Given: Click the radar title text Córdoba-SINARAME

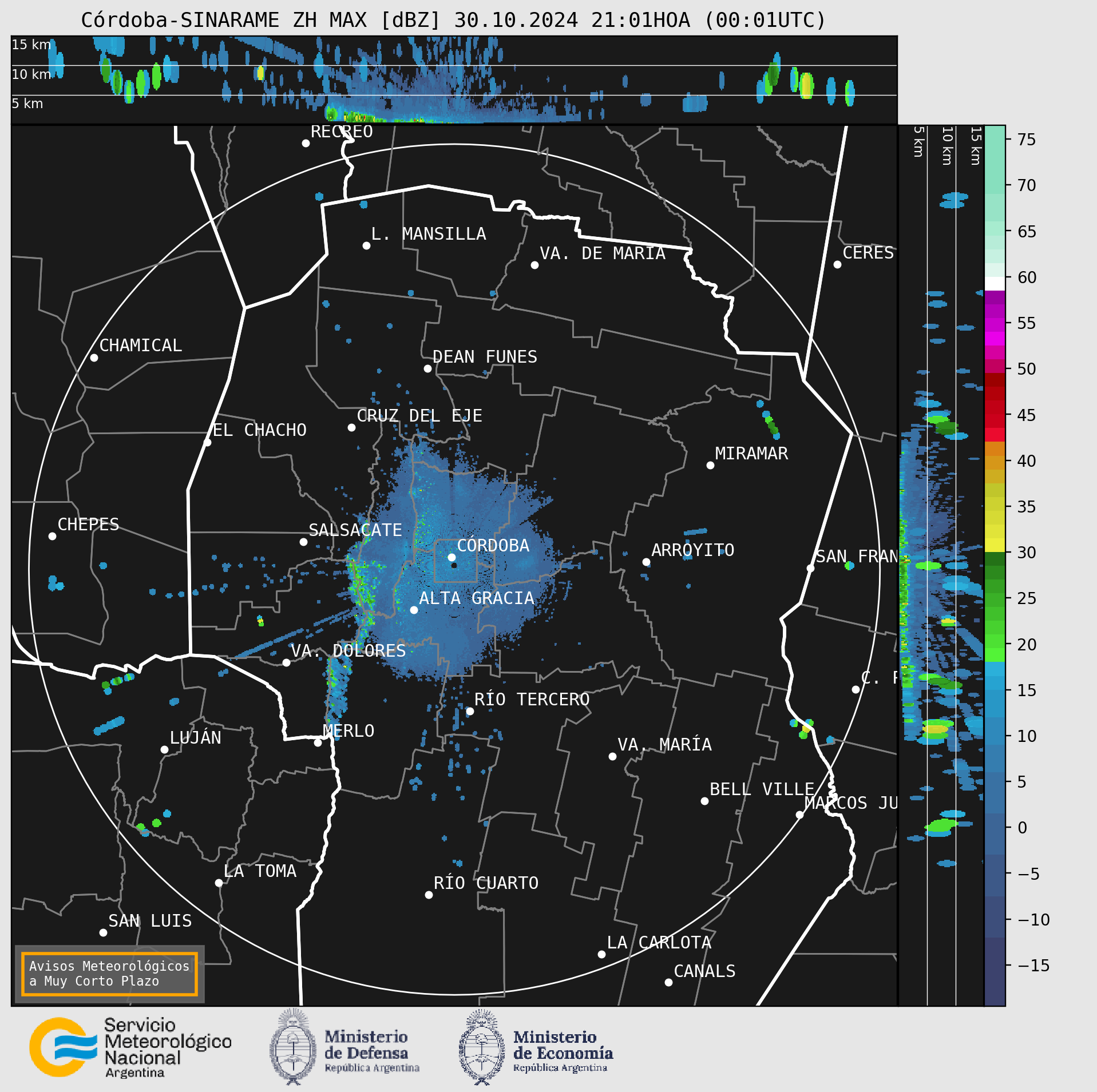Looking at the screenshot, I should (180, 20).
